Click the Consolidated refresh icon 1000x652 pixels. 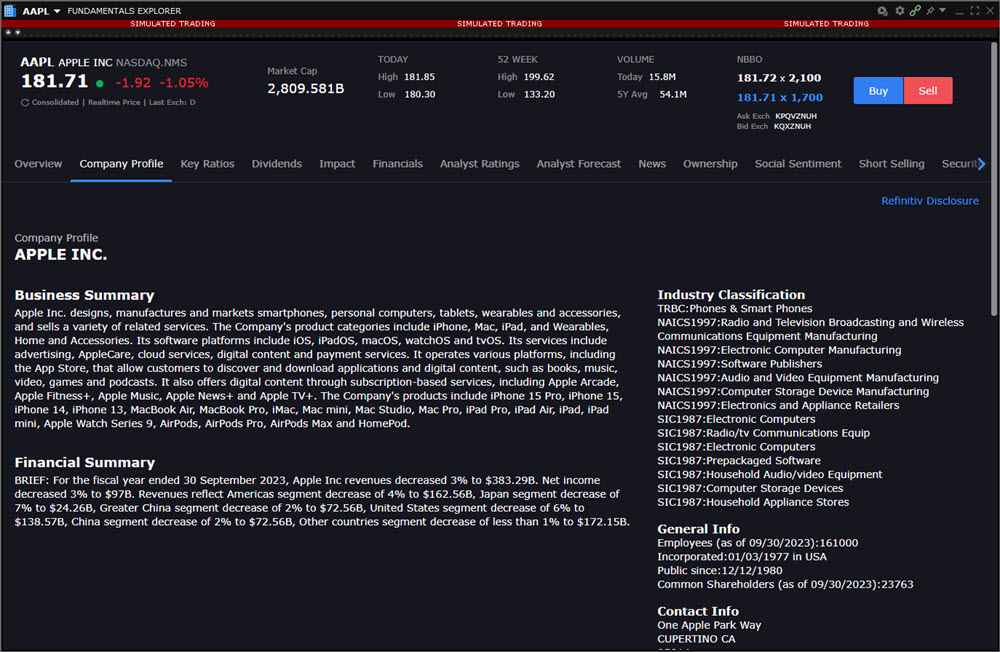pos(25,102)
